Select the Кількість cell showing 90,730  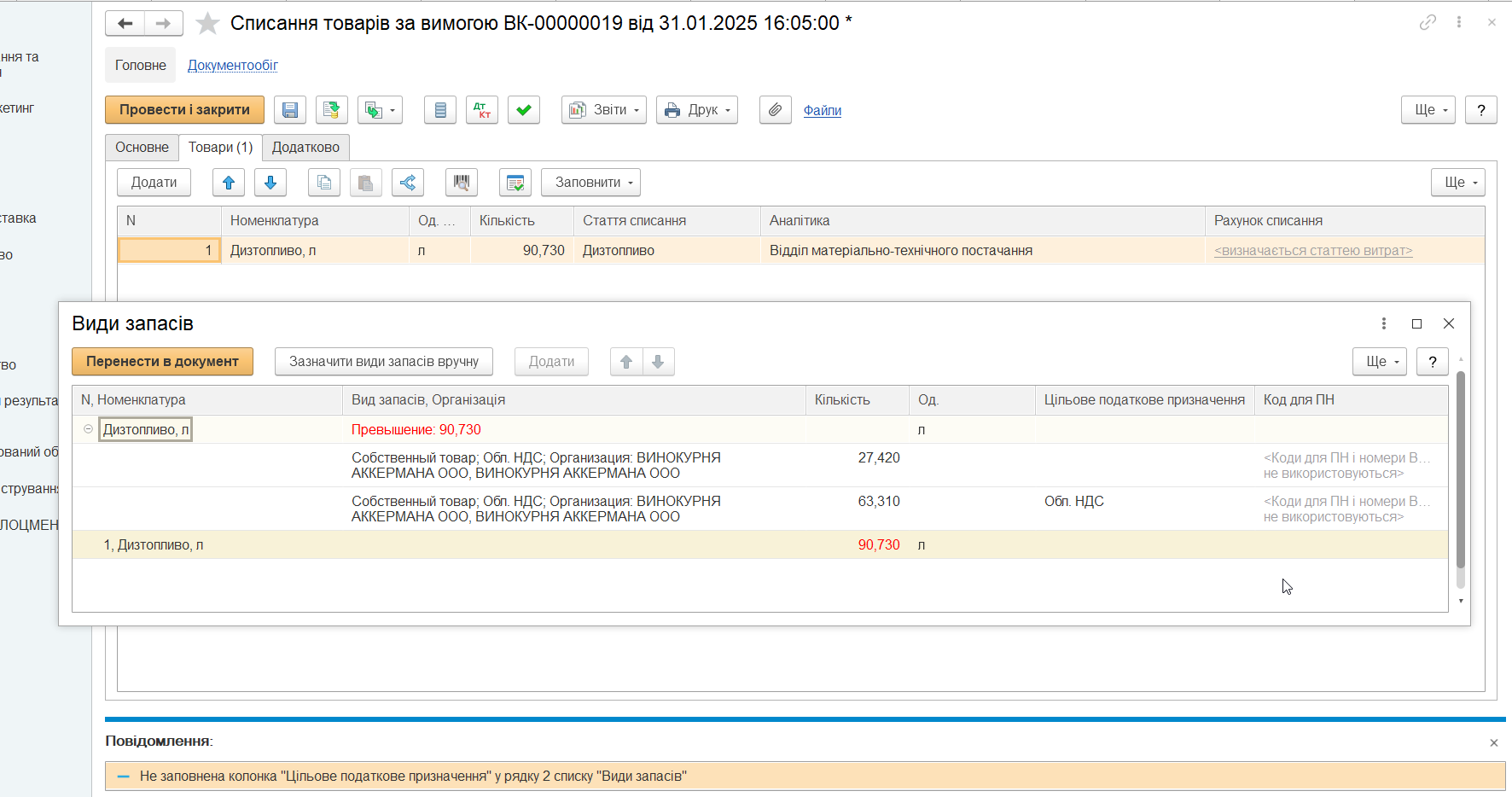coord(522,251)
